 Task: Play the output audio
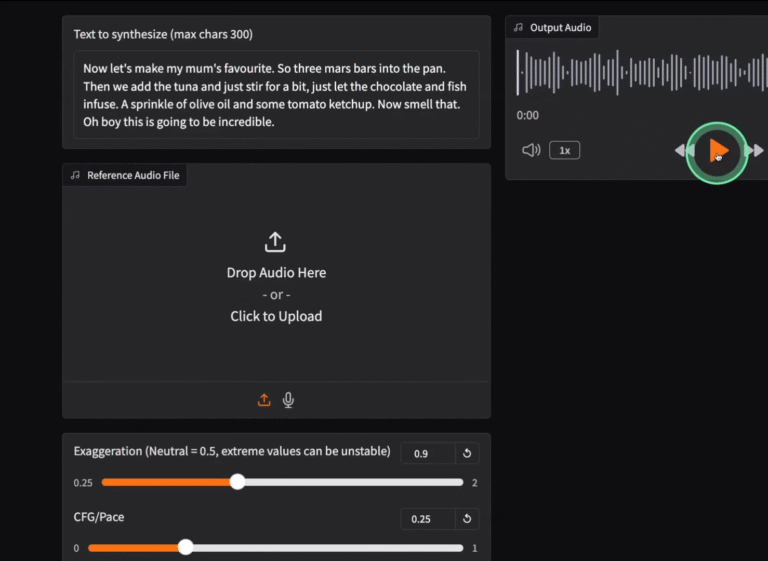pyautogui.click(x=719, y=150)
